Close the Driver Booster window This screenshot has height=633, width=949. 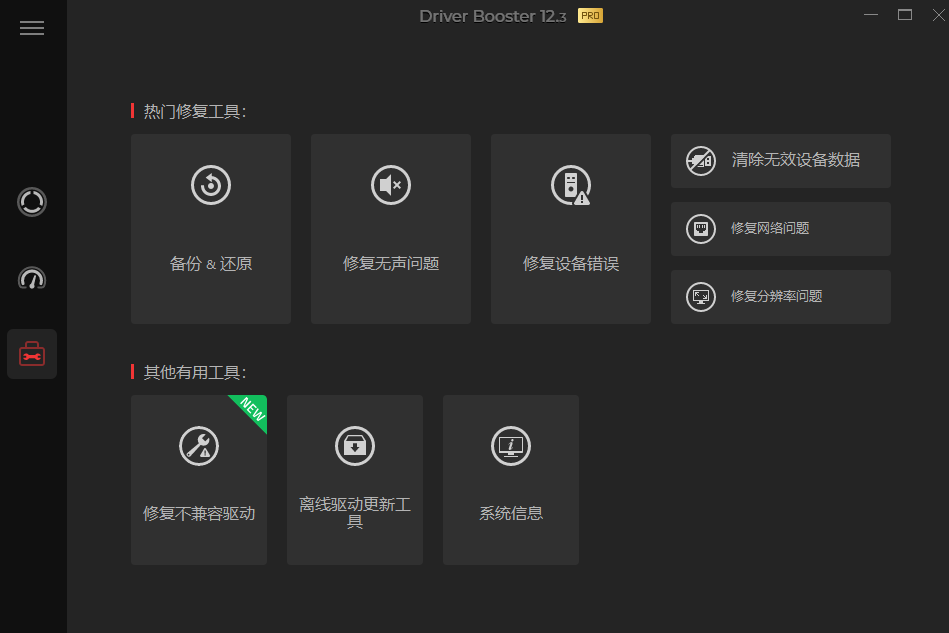(939, 15)
